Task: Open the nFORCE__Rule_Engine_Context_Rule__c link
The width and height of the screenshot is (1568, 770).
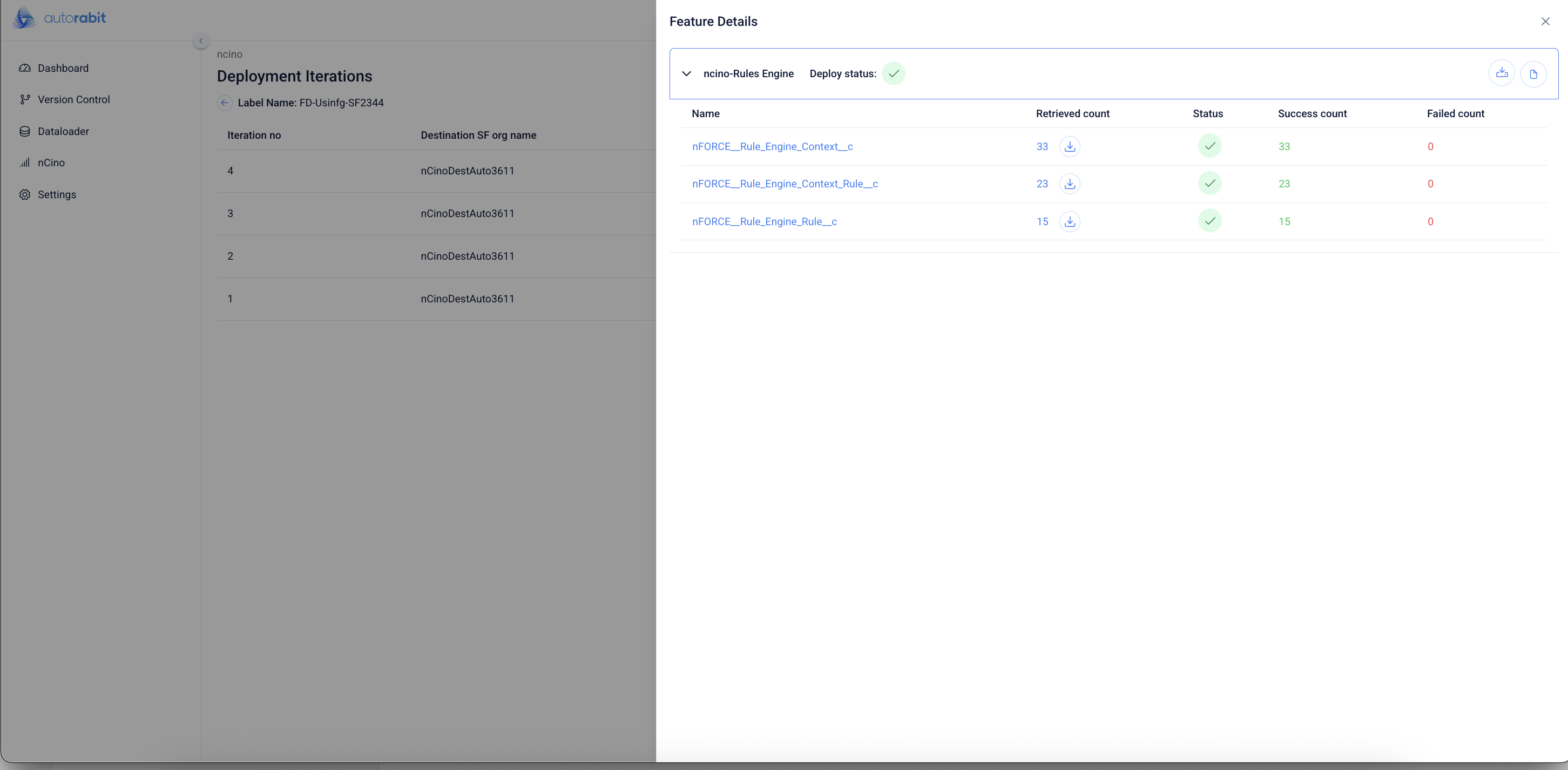Action: tap(784, 184)
